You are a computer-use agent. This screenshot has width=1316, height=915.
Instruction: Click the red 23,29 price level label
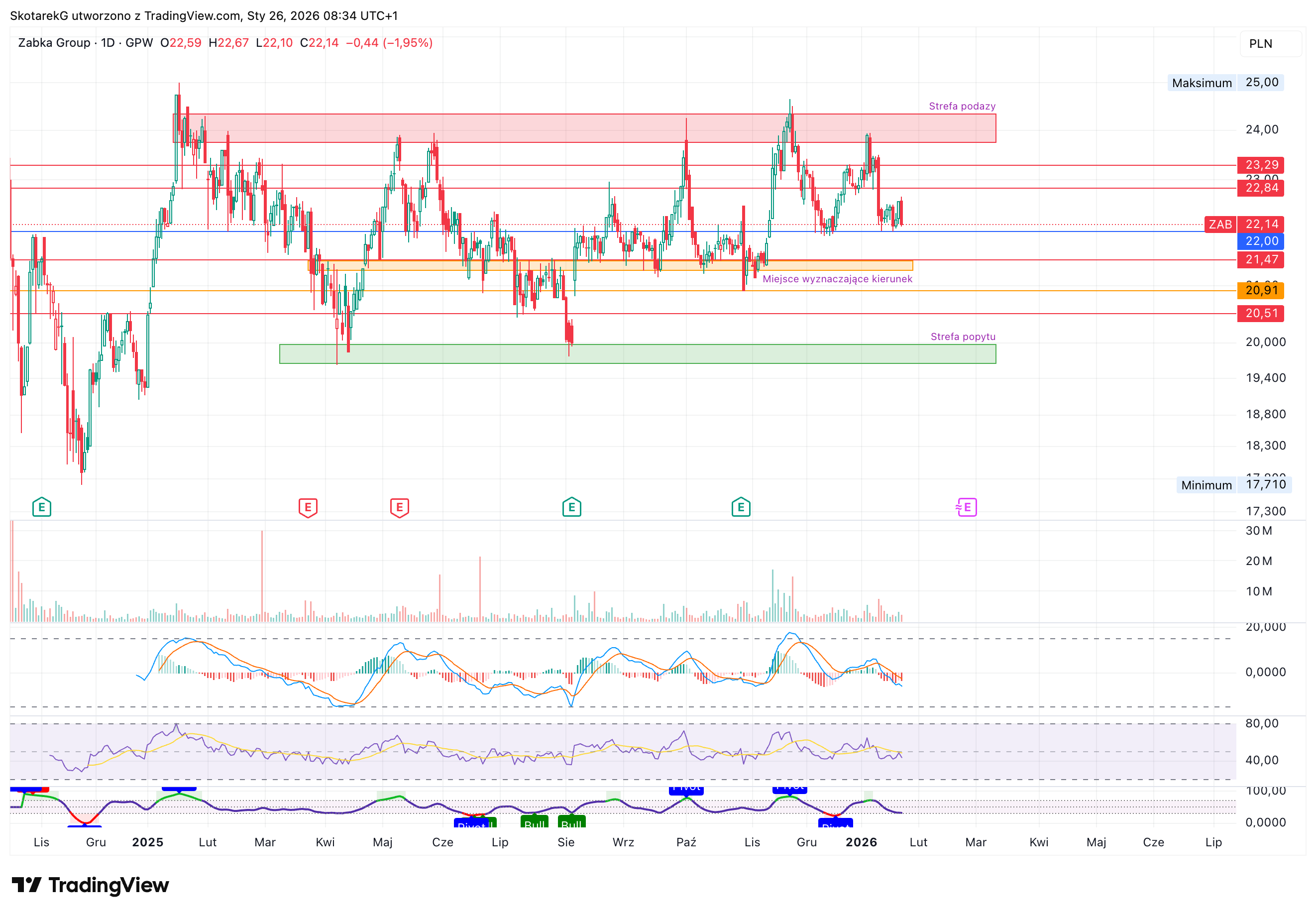point(1260,165)
